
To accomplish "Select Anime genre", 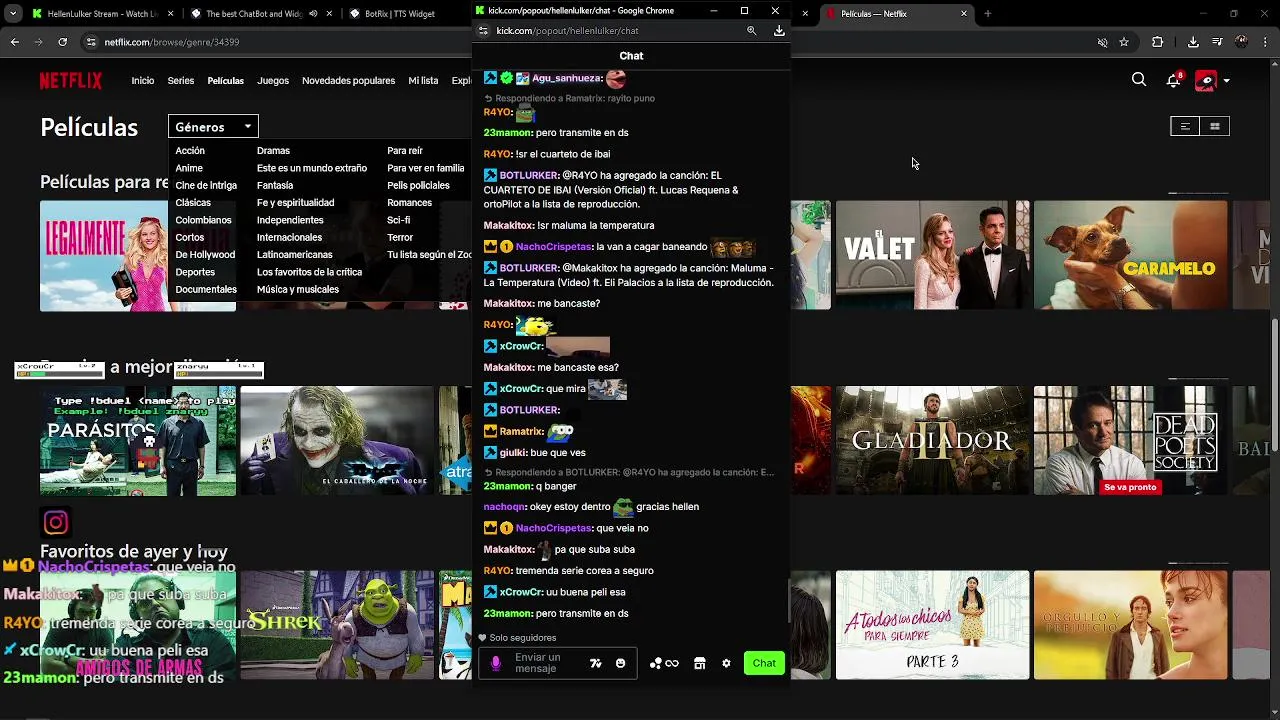I will pyautogui.click(x=189, y=168).
